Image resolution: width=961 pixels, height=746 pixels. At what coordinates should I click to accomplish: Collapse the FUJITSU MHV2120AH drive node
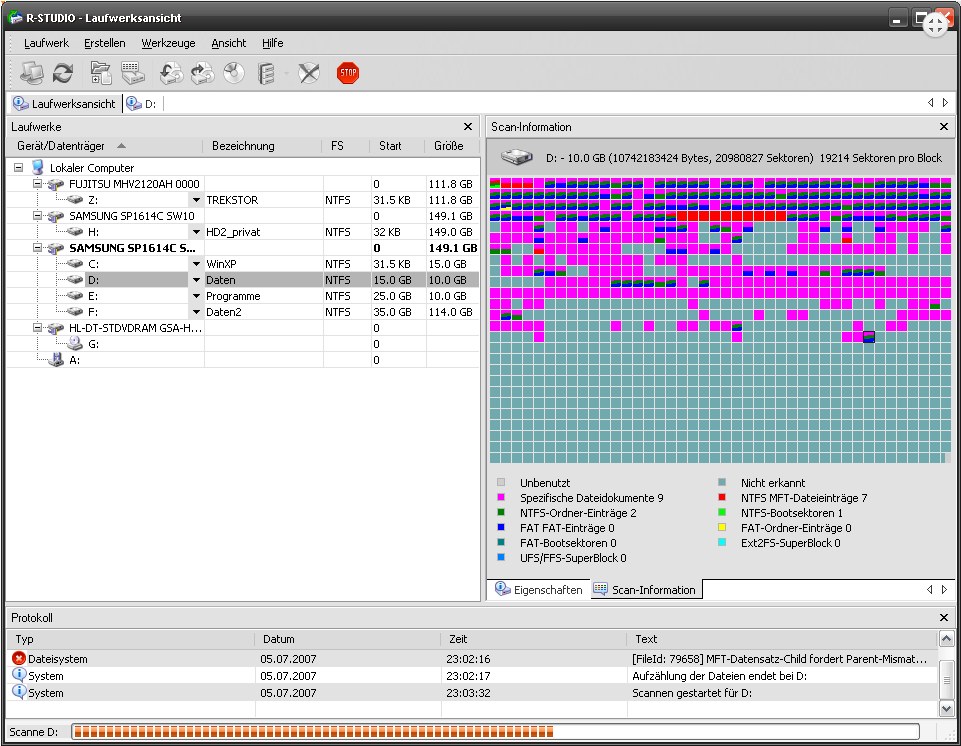tap(37, 184)
